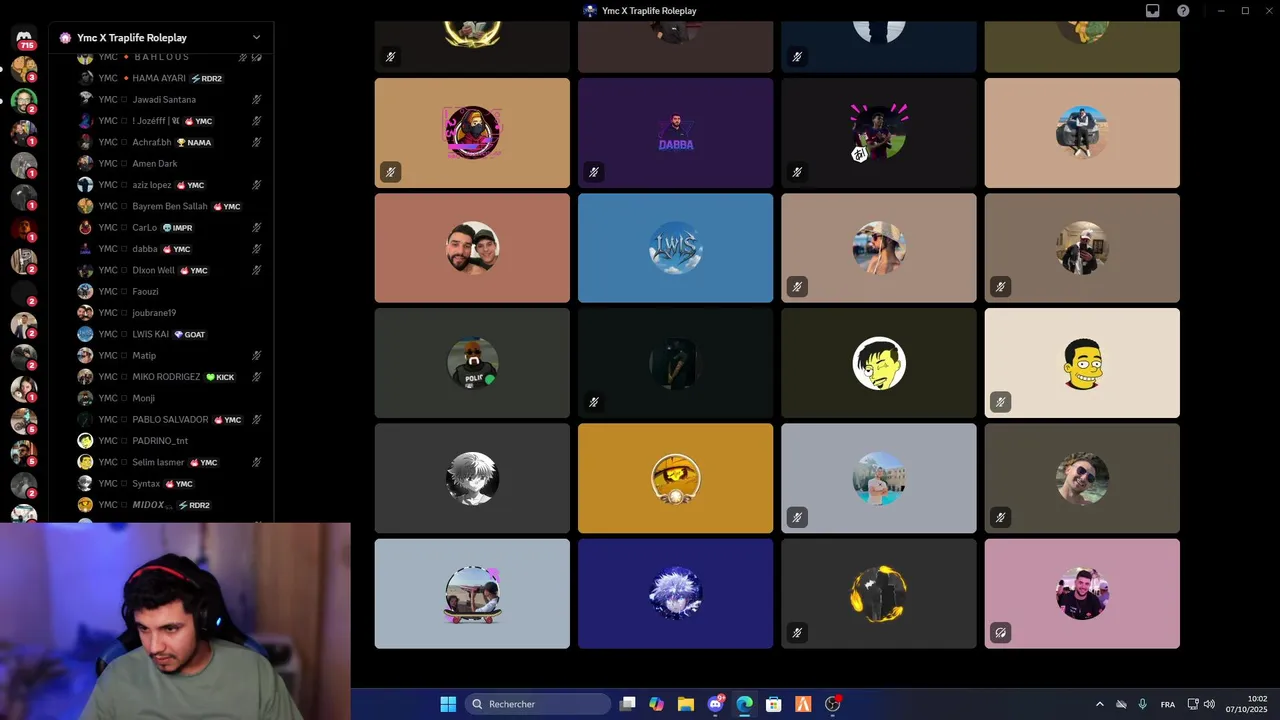Viewport: 1280px width, 720px height.
Task: Focus the navy tile with white flower avatar
Action: click(x=675, y=594)
